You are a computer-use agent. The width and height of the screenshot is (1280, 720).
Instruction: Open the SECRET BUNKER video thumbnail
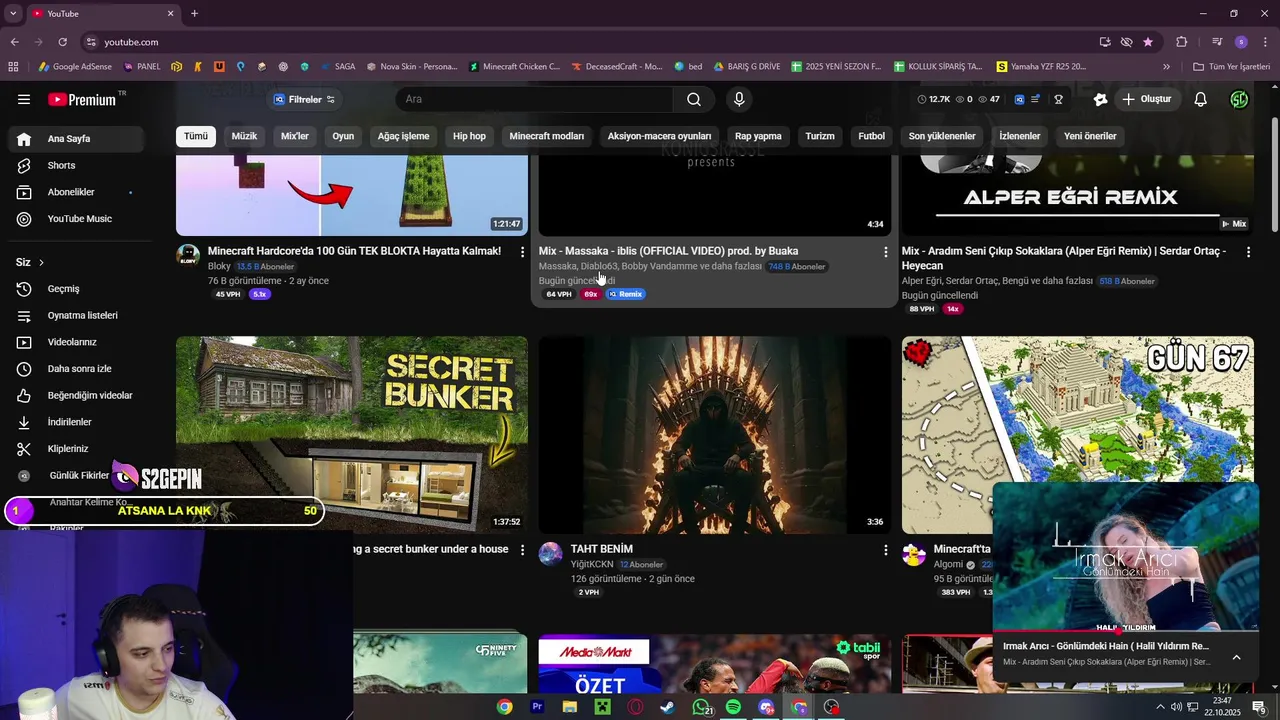click(352, 435)
